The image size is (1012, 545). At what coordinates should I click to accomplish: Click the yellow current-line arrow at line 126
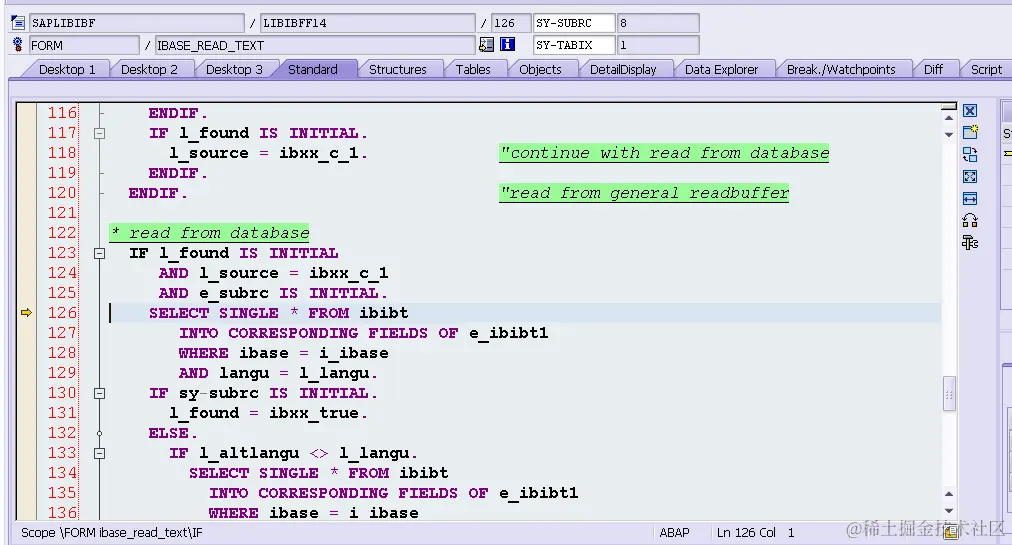26,313
